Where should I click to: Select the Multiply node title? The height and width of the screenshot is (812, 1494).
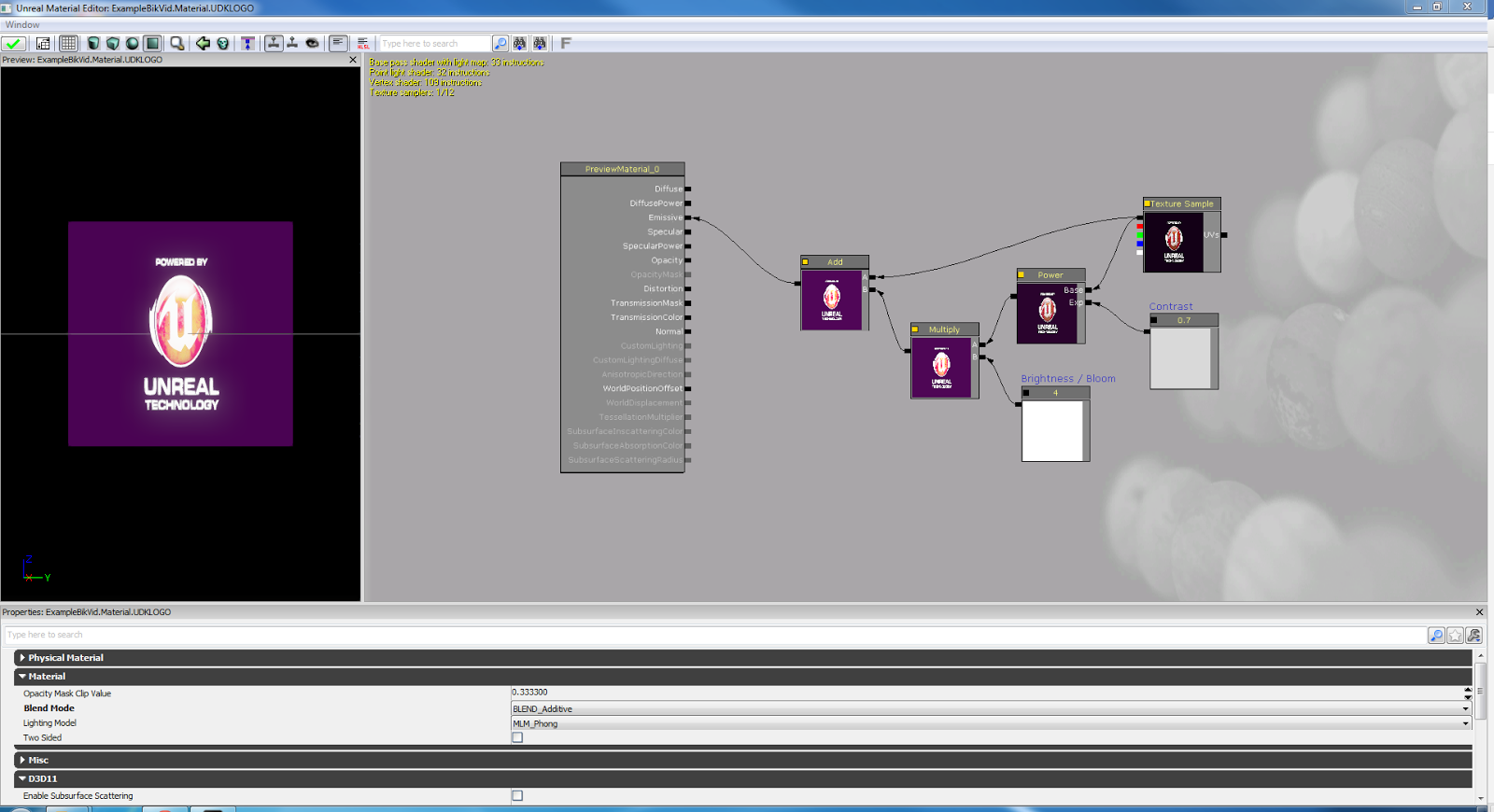[944, 329]
